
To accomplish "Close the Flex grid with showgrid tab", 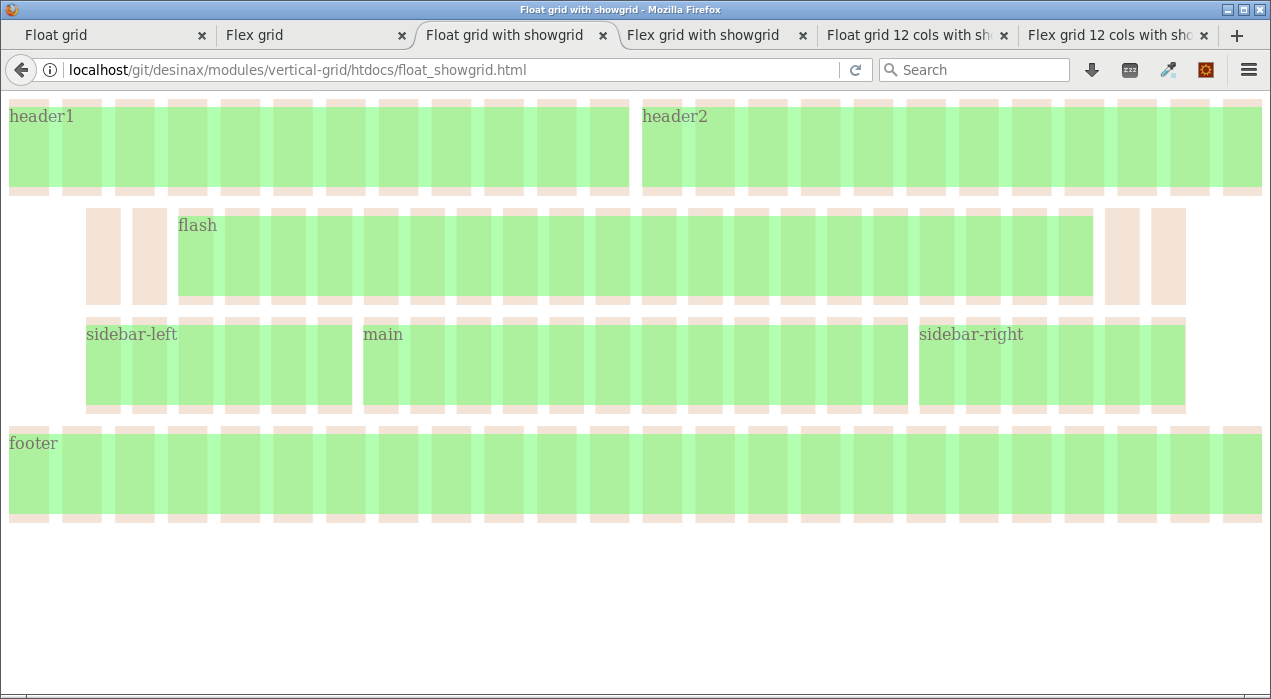I will coord(803,36).
